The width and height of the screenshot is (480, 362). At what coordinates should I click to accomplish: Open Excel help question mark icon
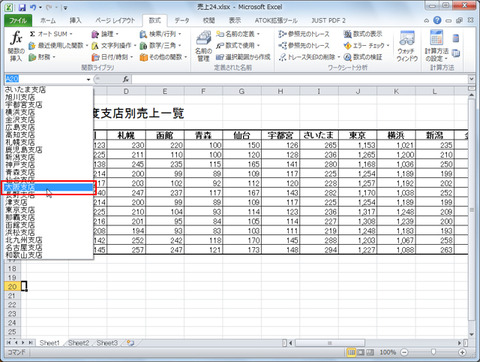pyautogui.click(x=437, y=20)
